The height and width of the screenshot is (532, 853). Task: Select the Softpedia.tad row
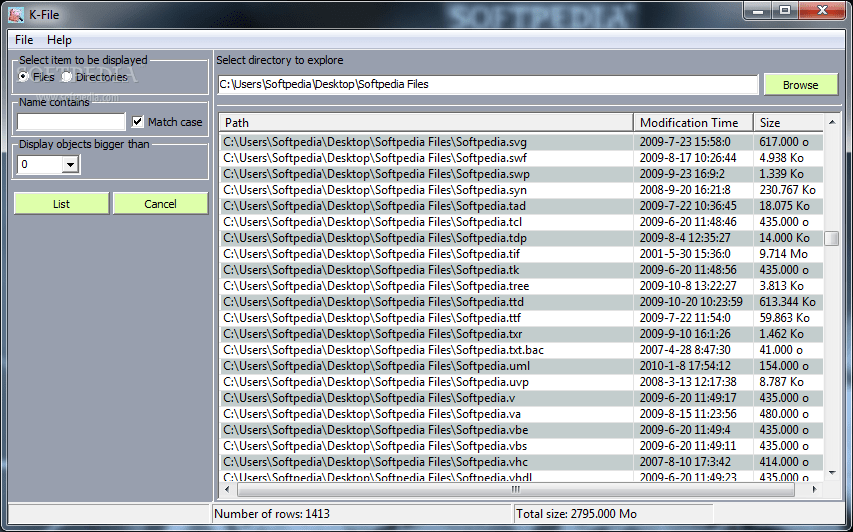click(x=521, y=206)
